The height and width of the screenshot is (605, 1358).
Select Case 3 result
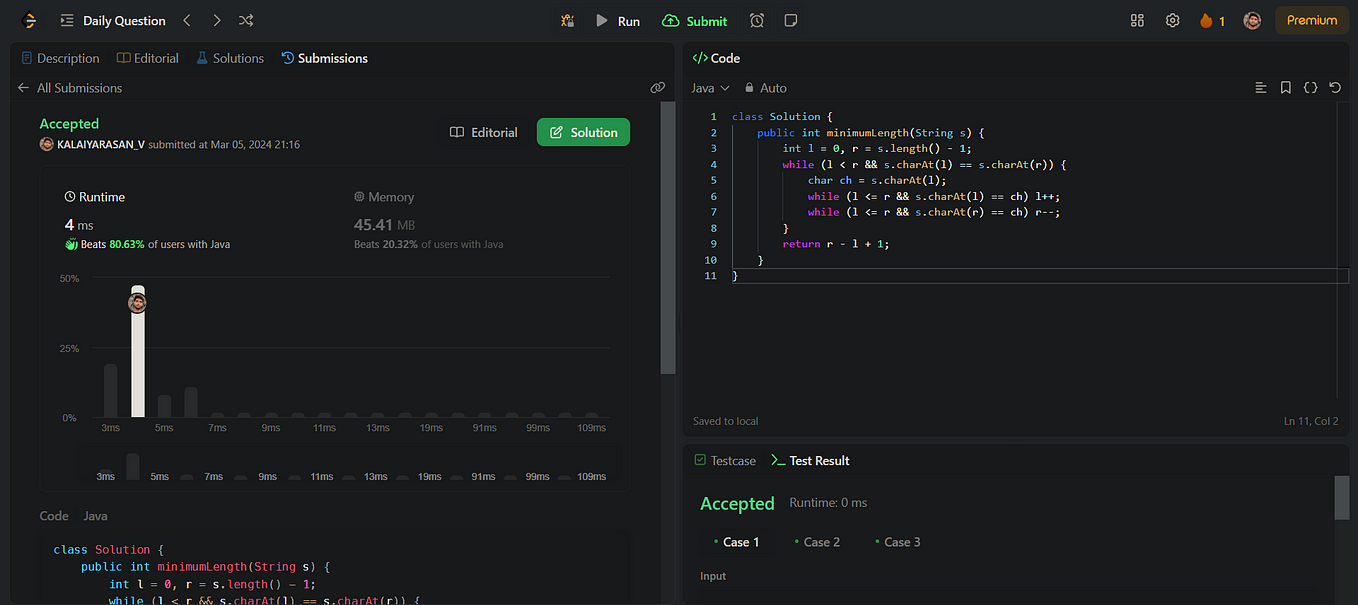pos(898,542)
